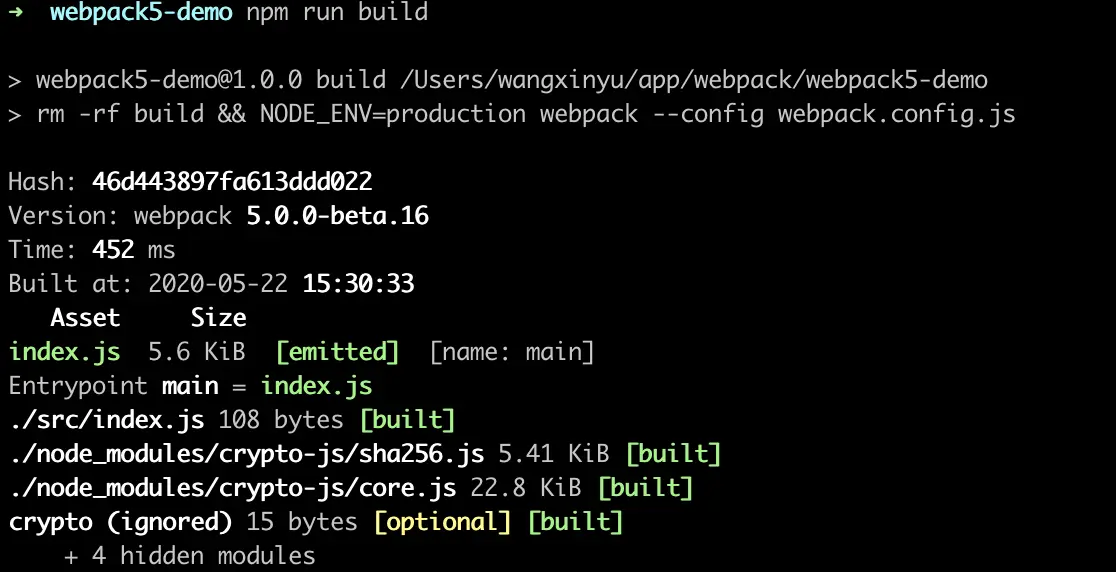Screen dimensions: 1116x572
Task: Click the yellow [optional] tag
Action: click(x=443, y=522)
